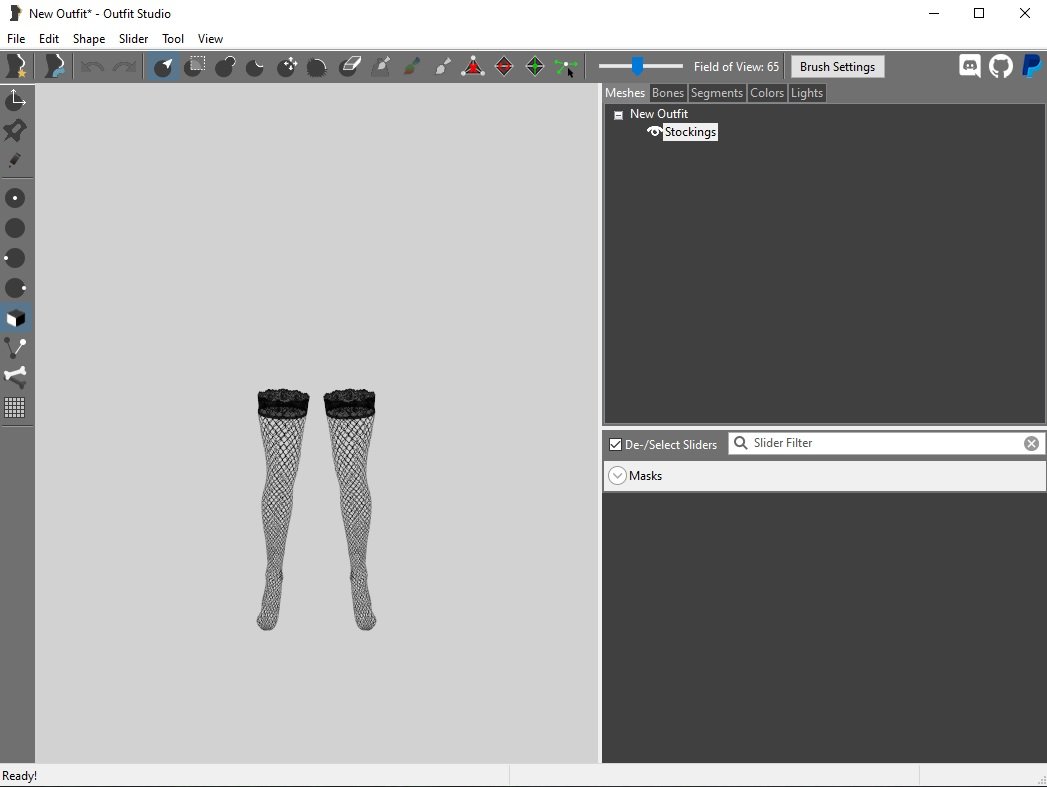Click the New Project icon in toolbar
The width and height of the screenshot is (1047, 787).
[16, 67]
